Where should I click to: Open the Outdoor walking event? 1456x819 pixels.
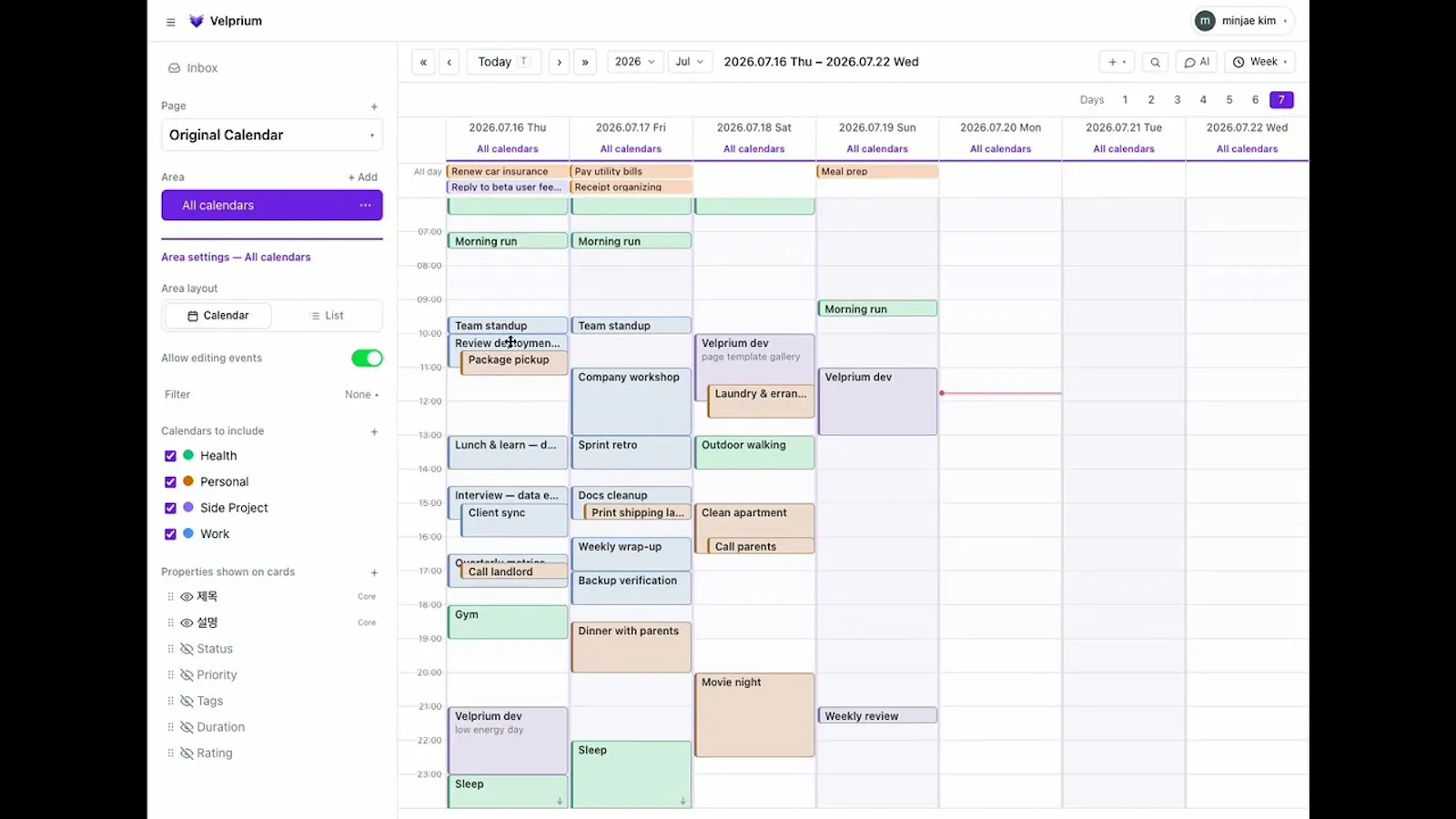pos(754,452)
